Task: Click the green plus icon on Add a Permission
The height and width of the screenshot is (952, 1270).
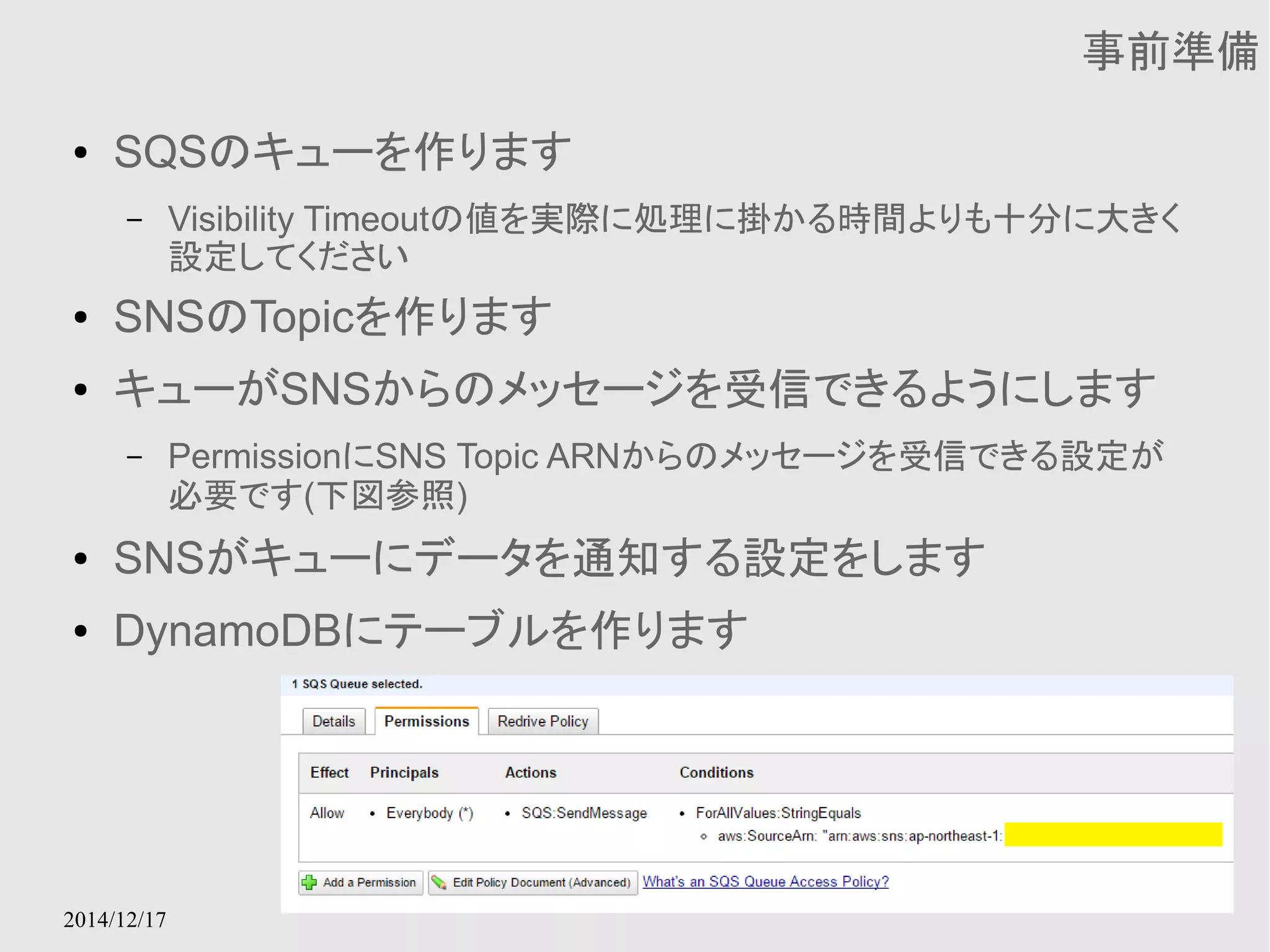Action: [x=309, y=883]
